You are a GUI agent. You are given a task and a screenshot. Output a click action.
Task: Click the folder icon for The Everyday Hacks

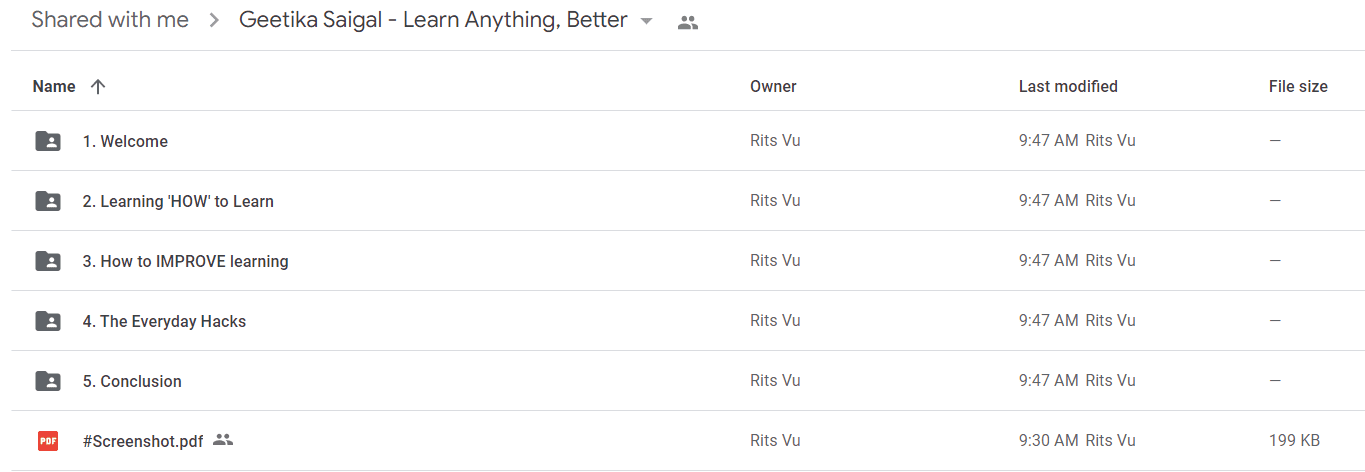point(48,321)
